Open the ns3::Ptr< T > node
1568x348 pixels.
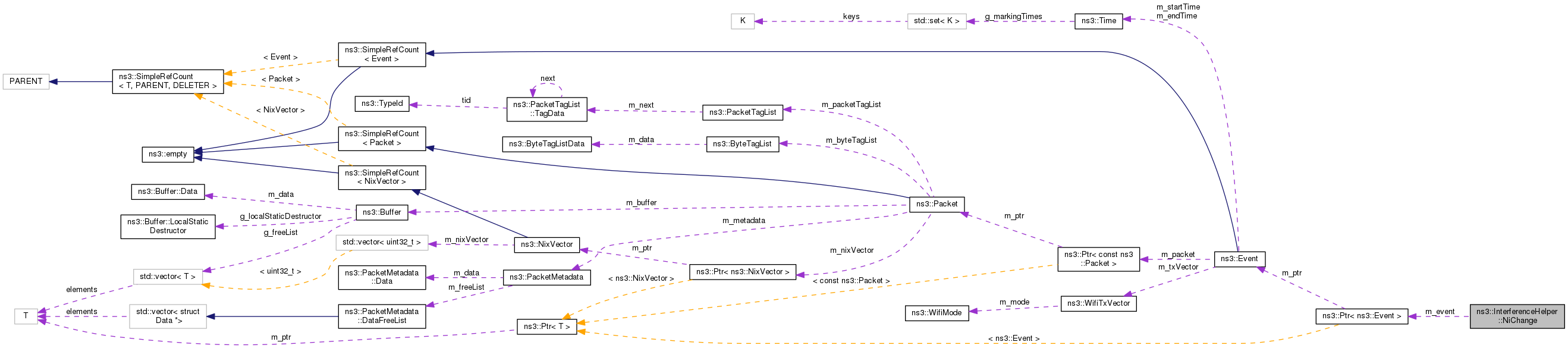pos(546,327)
